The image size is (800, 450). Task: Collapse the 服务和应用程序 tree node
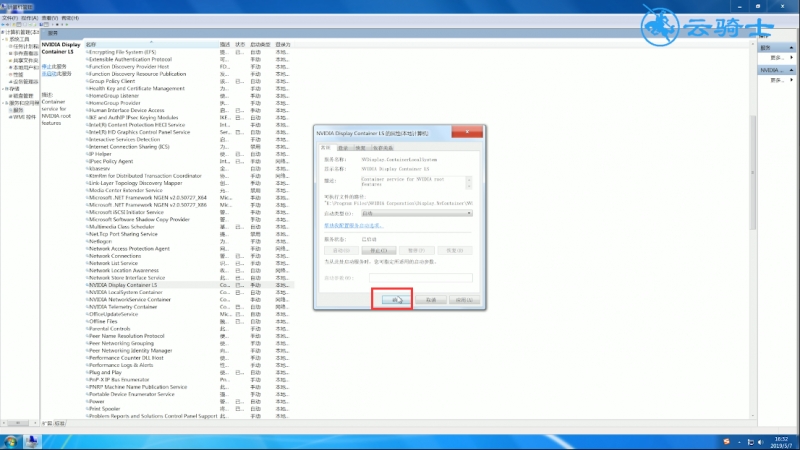pyautogui.click(x=3, y=103)
